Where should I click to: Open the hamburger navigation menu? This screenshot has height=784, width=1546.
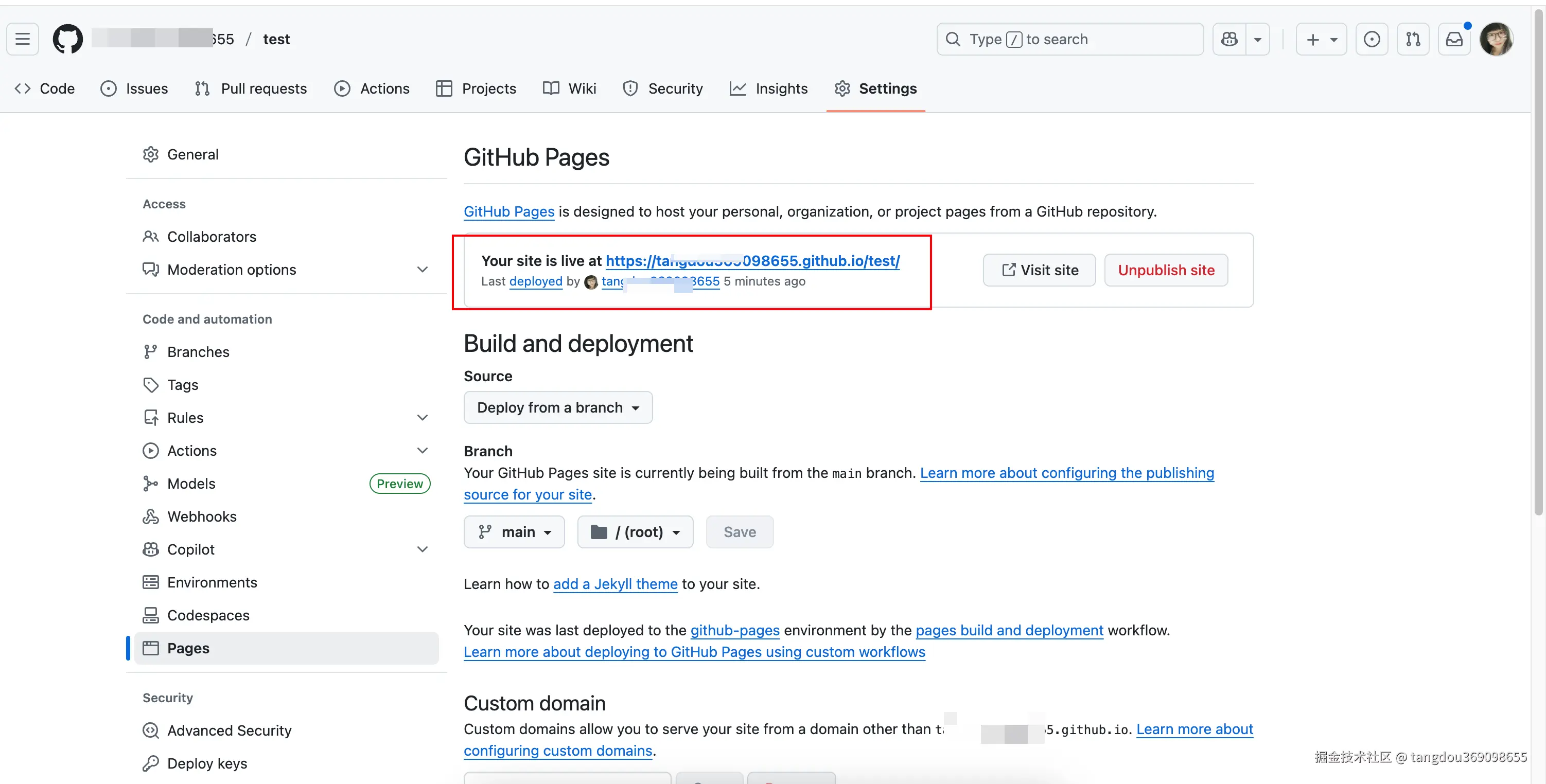(23, 39)
